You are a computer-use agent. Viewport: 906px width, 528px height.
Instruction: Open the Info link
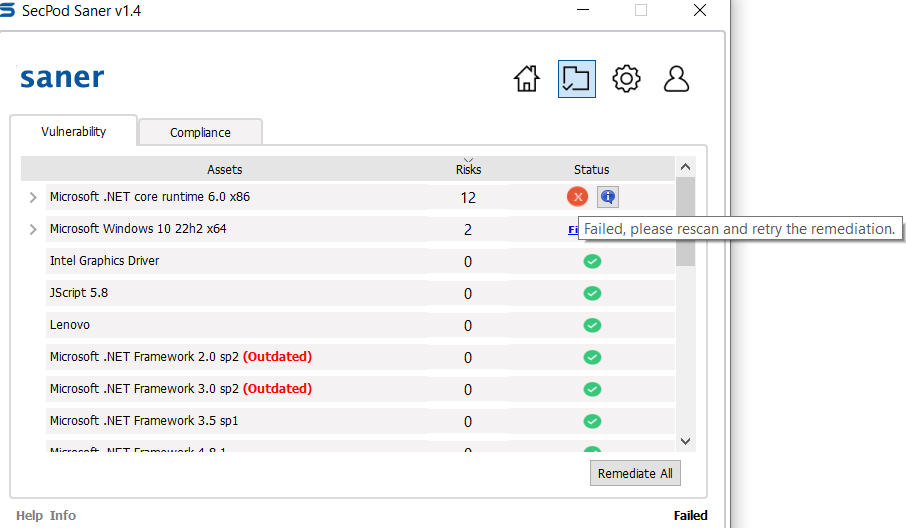pyautogui.click(x=62, y=515)
